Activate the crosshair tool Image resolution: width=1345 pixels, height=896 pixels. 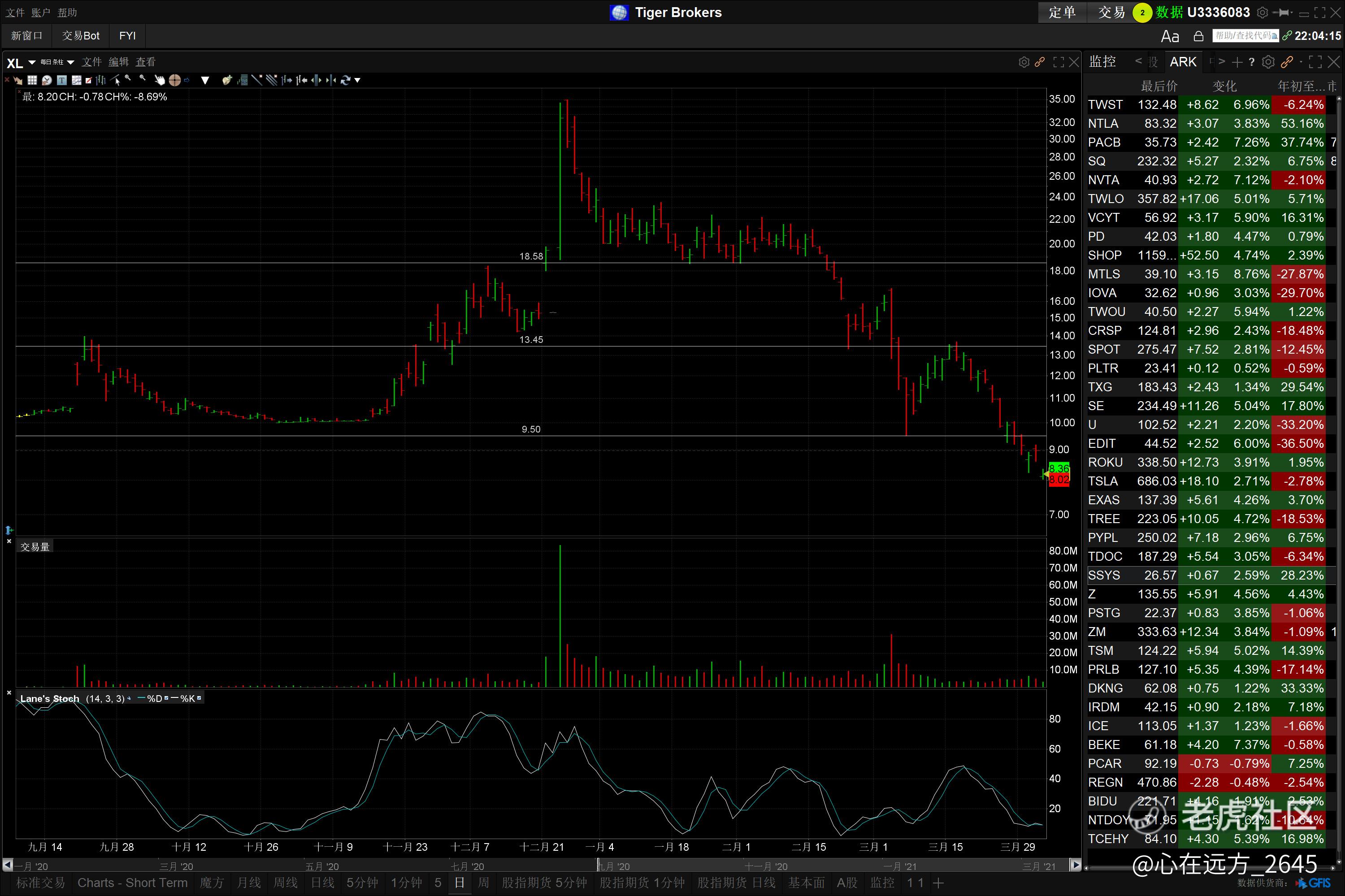click(x=175, y=81)
